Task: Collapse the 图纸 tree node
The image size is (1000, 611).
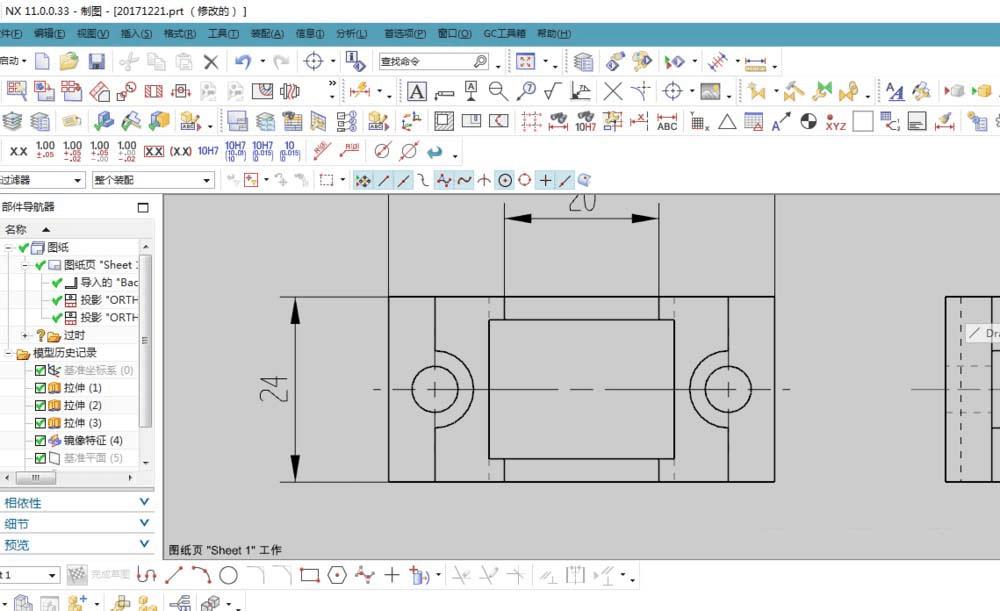Action: point(8,247)
